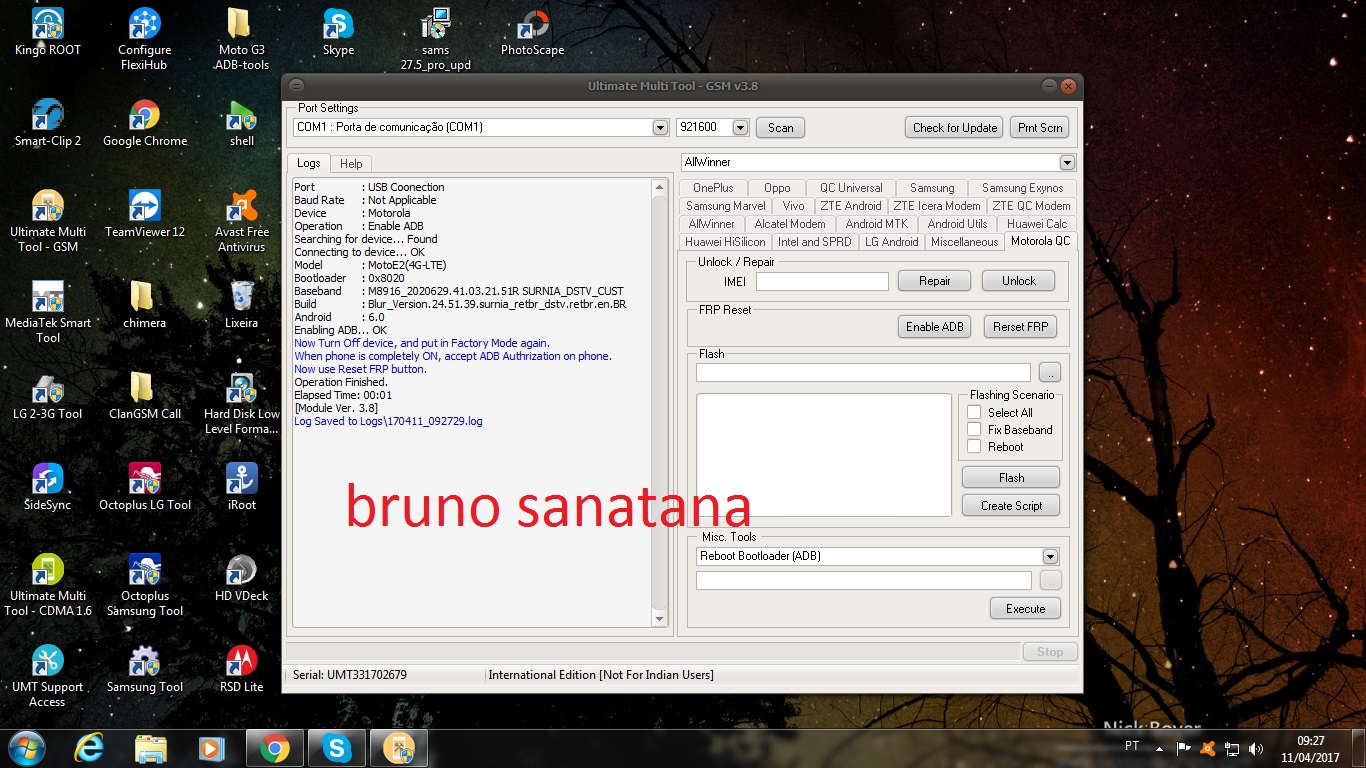Launch Google Chrome from the desktop

145,123
